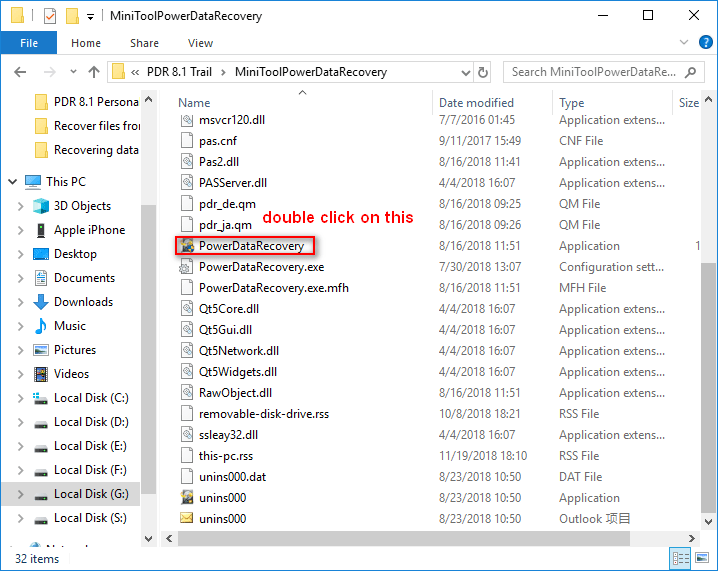Viewport: 718px width, 571px height.
Task: Open the File menu tab
Action: (x=29, y=43)
